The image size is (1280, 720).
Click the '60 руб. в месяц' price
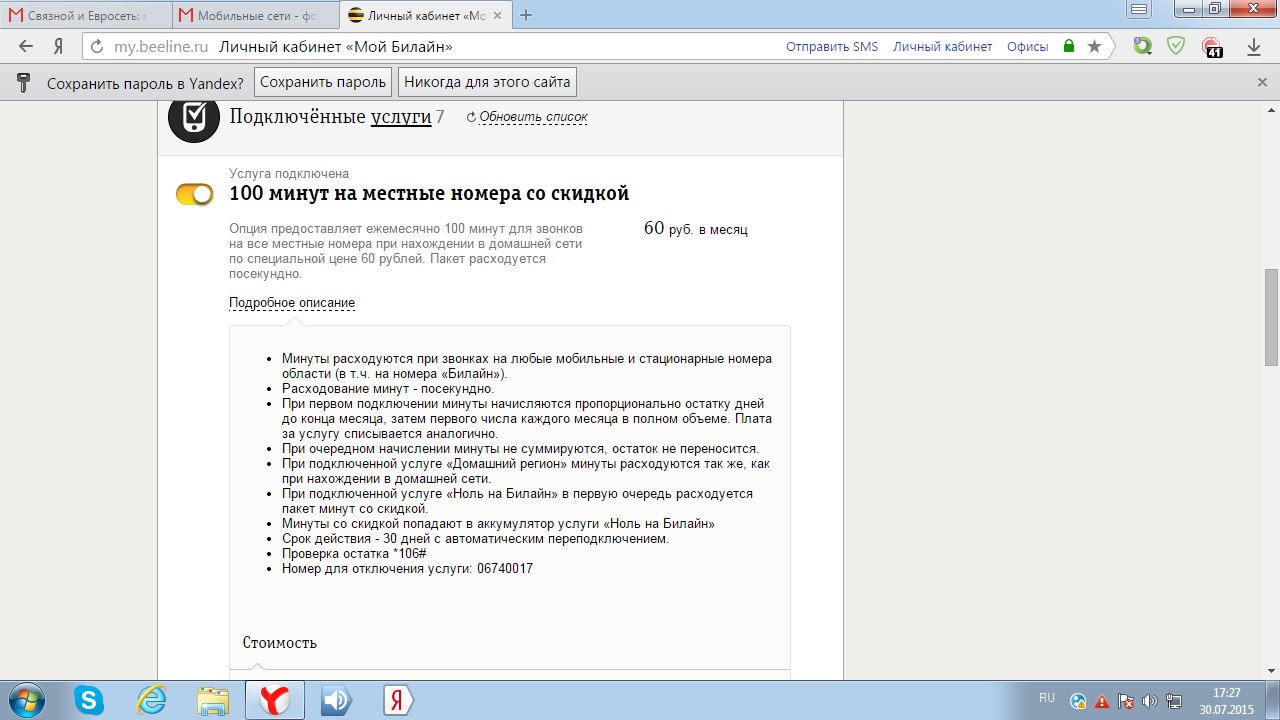pyautogui.click(x=696, y=229)
